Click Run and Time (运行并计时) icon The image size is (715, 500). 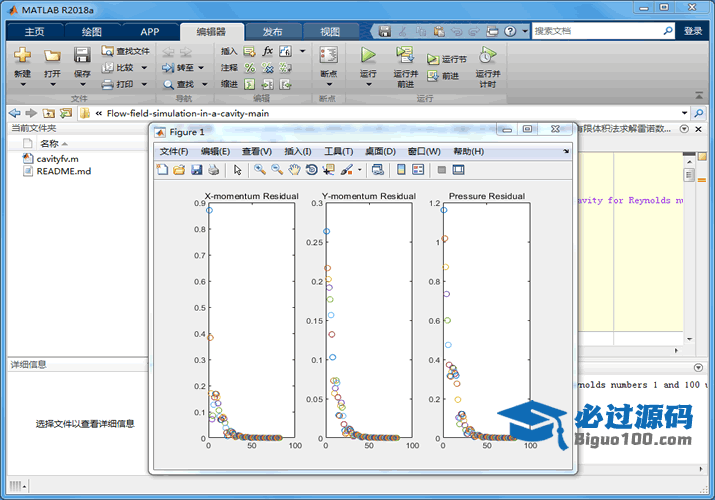[487, 55]
